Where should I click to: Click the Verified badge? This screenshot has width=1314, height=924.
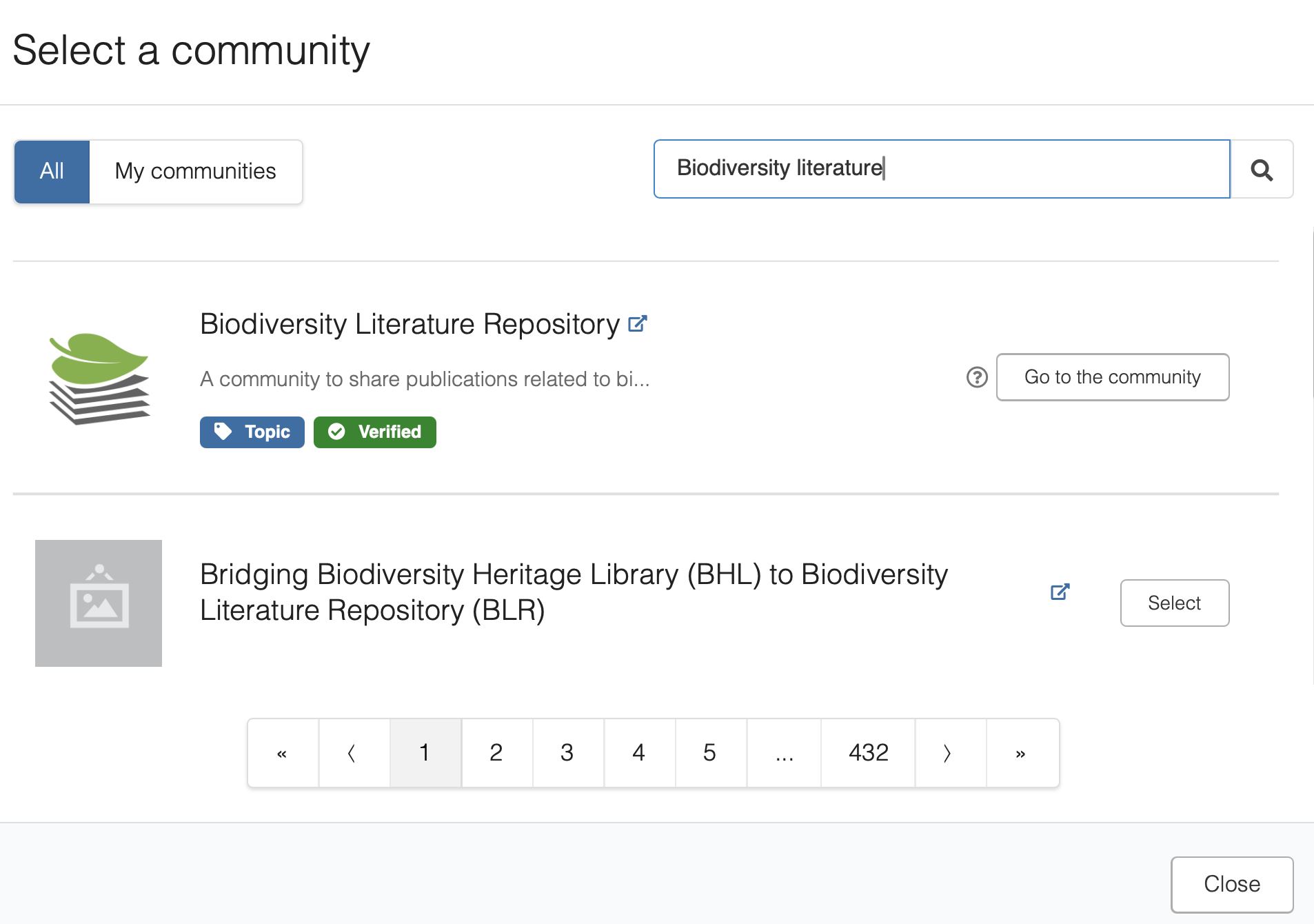pos(375,432)
